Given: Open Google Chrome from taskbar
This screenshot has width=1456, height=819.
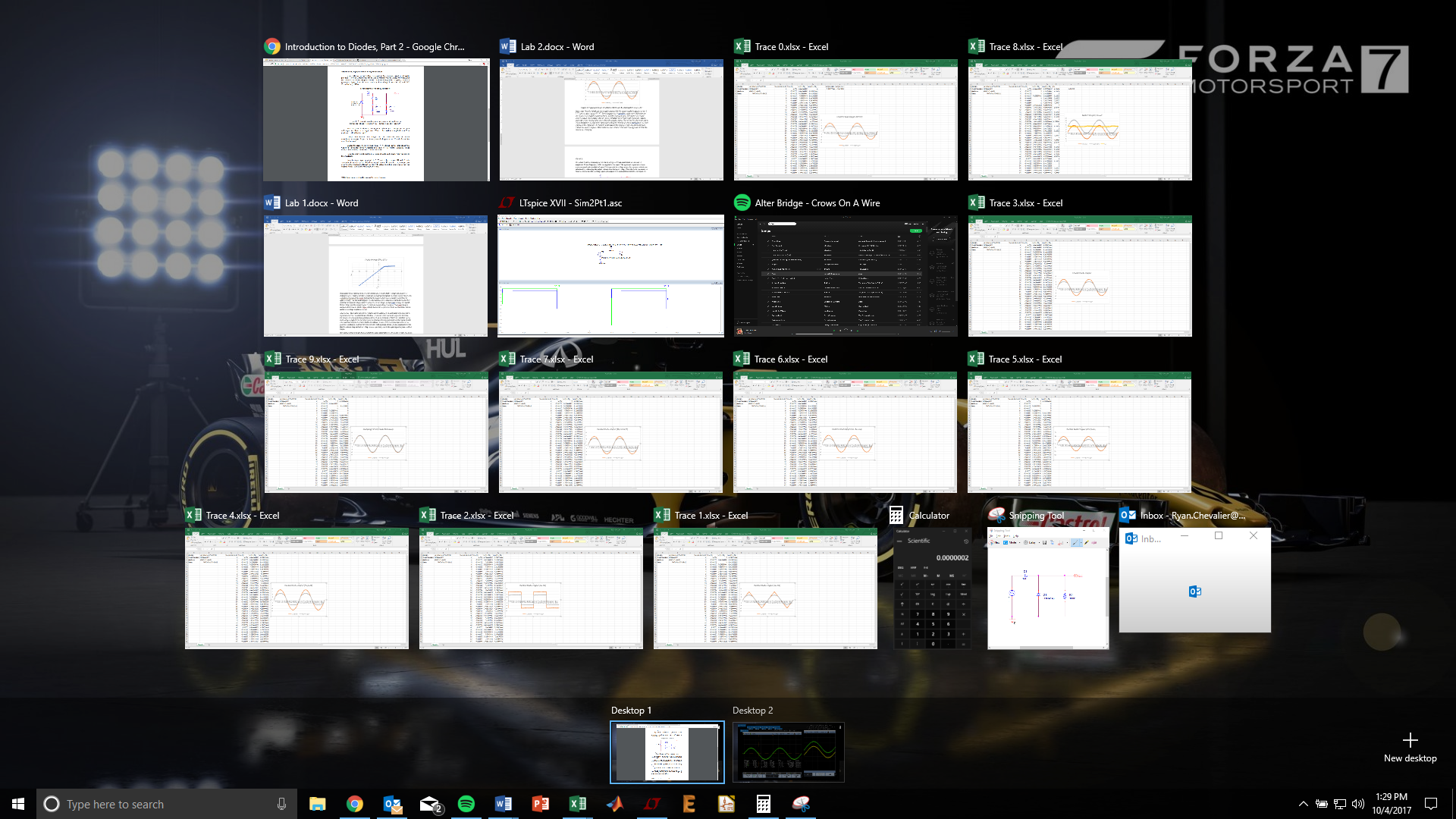Looking at the screenshot, I should [x=354, y=804].
